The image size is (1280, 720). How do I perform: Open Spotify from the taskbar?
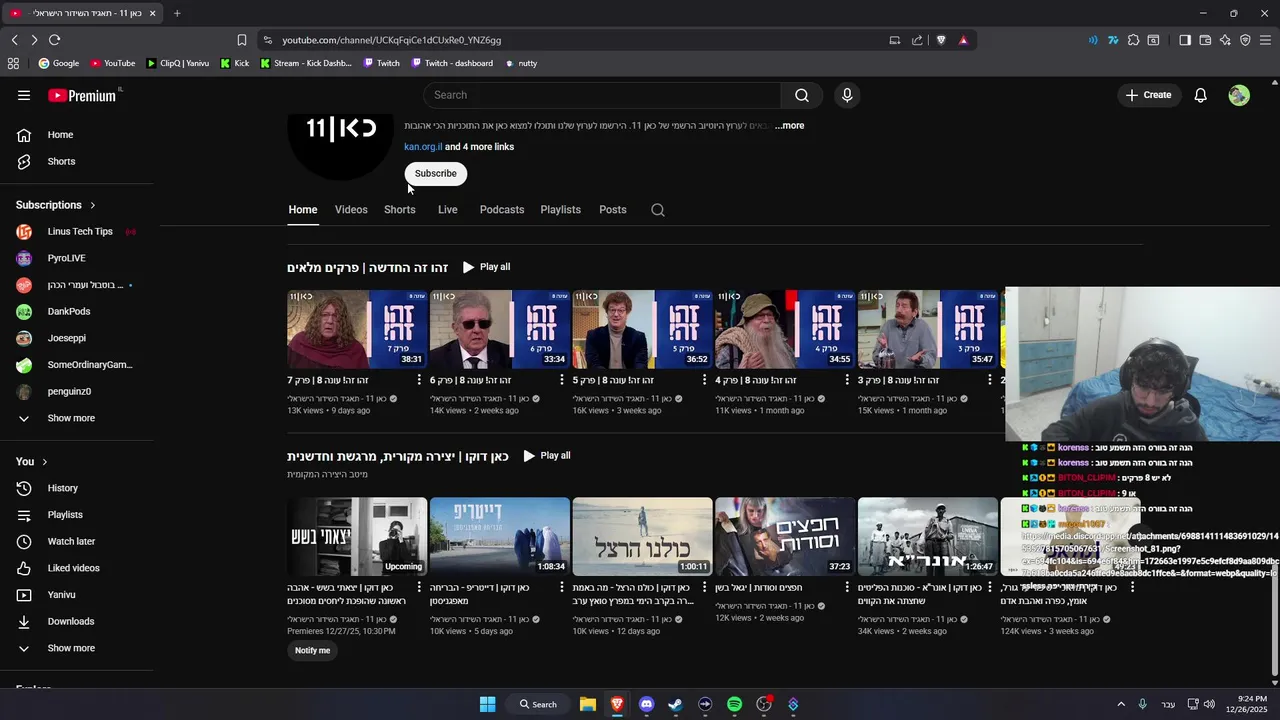[734, 704]
